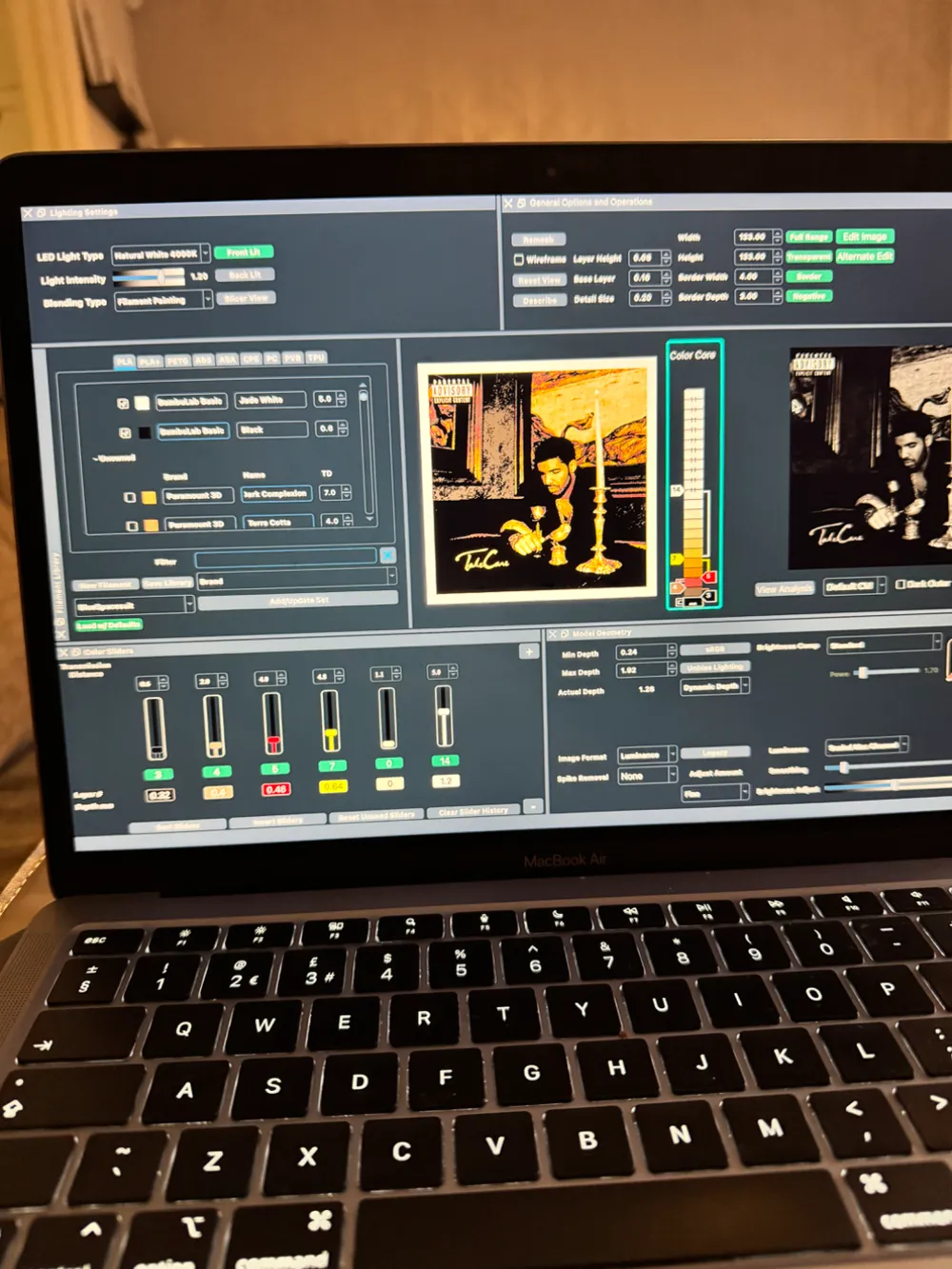The height and width of the screenshot is (1269, 952).
Task: Clear the filament Filter with the blue X icon
Action: pyautogui.click(x=387, y=554)
